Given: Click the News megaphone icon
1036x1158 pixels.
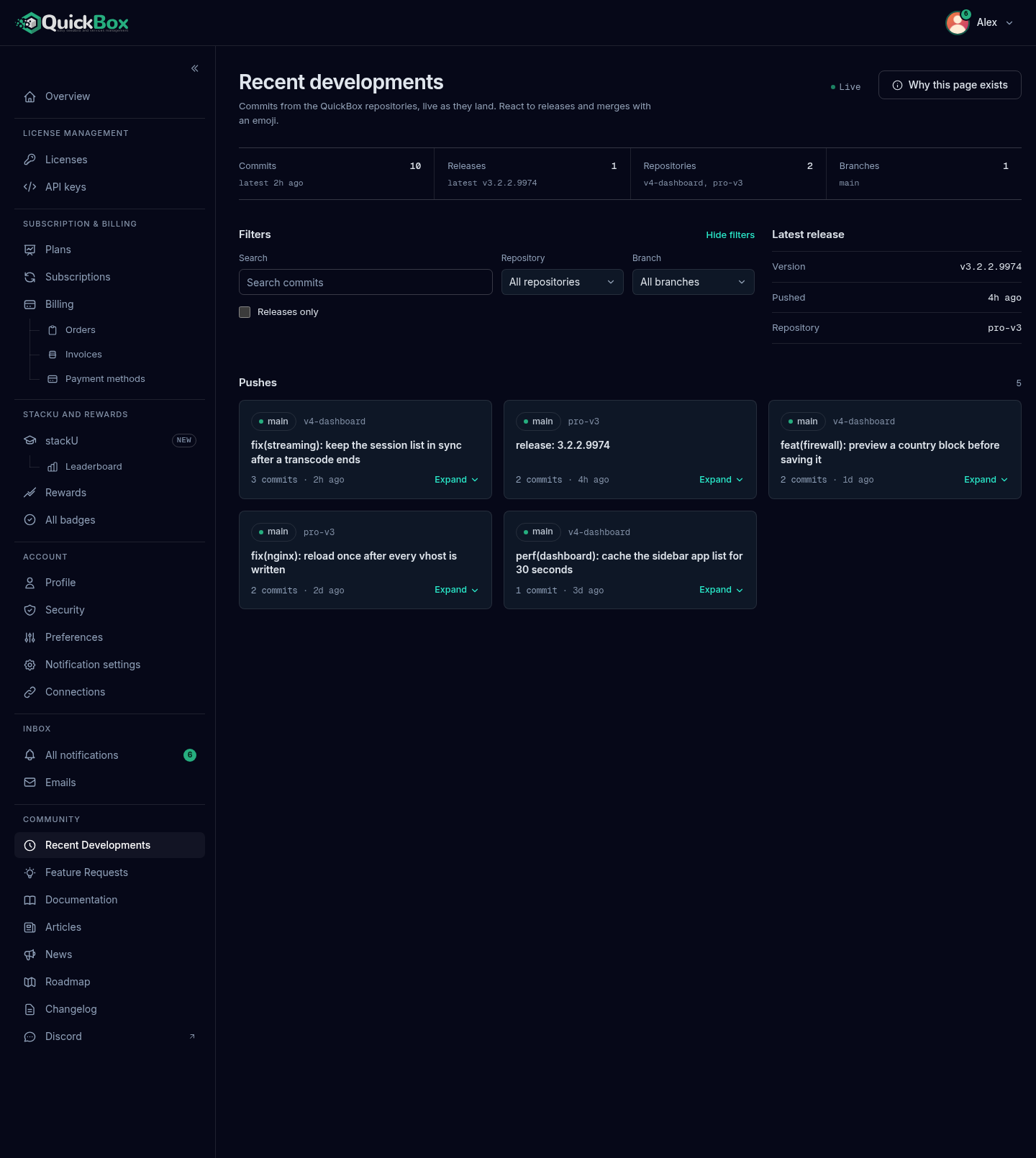Looking at the screenshot, I should (29, 954).
